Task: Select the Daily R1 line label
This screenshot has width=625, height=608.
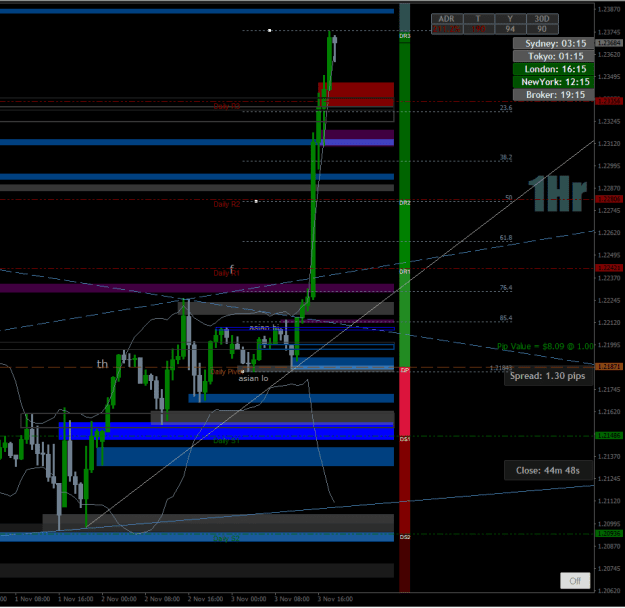Action: (226, 273)
